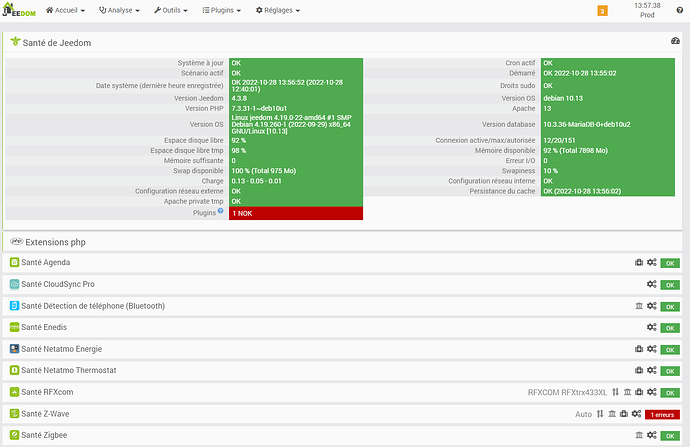The height and width of the screenshot is (447, 690).
Task: Click the medkit icon in Santé Z-Wave row
Action: (x=624, y=414)
